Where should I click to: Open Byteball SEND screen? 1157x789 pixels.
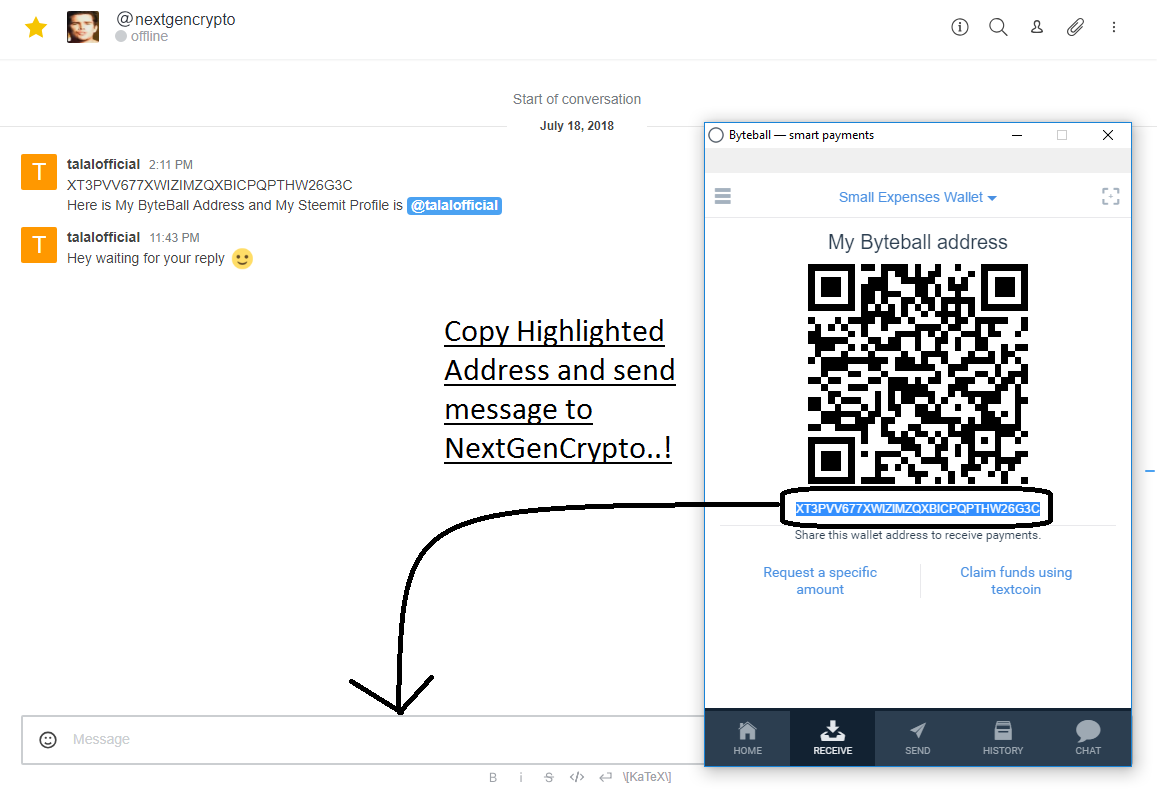click(917, 738)
